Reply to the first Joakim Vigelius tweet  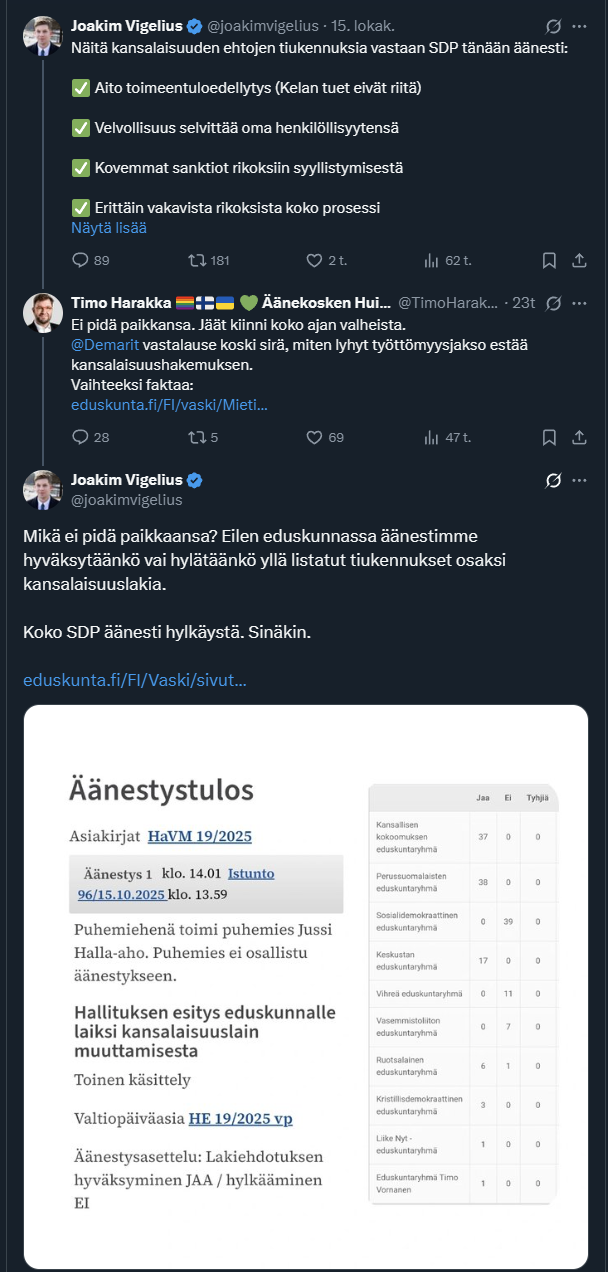click(x=81, y=260)
